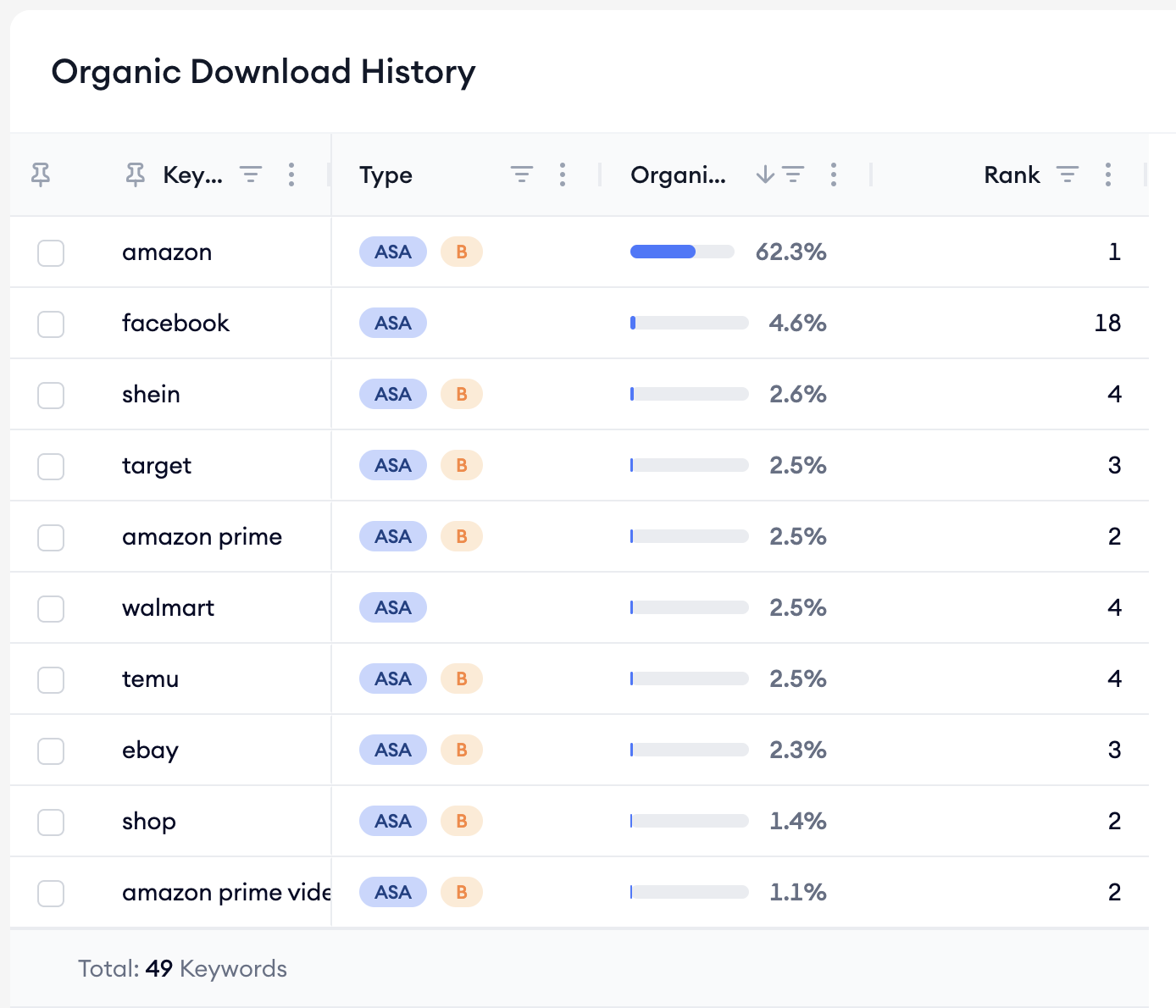Check the amazon prime row checkbox
The width and height of the screenshot is (1176, 1008).
[x=51, y=537]
